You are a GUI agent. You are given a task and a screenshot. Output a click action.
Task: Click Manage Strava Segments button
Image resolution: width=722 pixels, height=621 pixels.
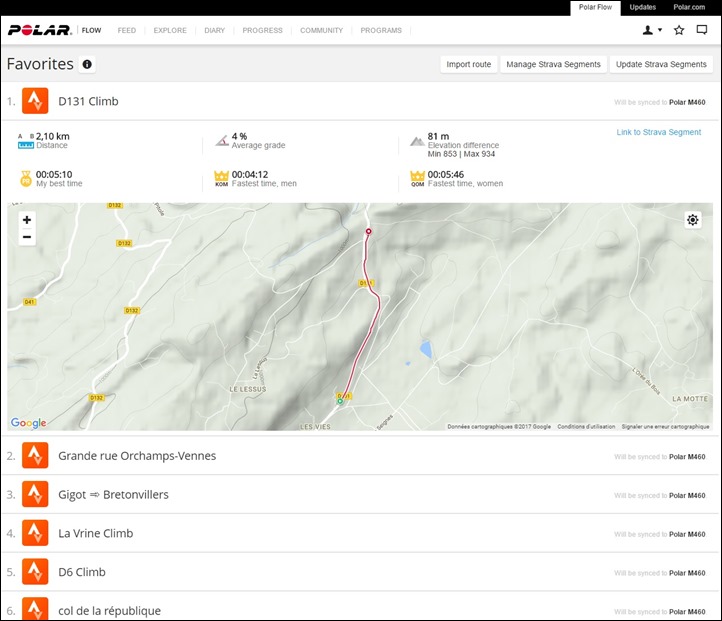(553, 64)
